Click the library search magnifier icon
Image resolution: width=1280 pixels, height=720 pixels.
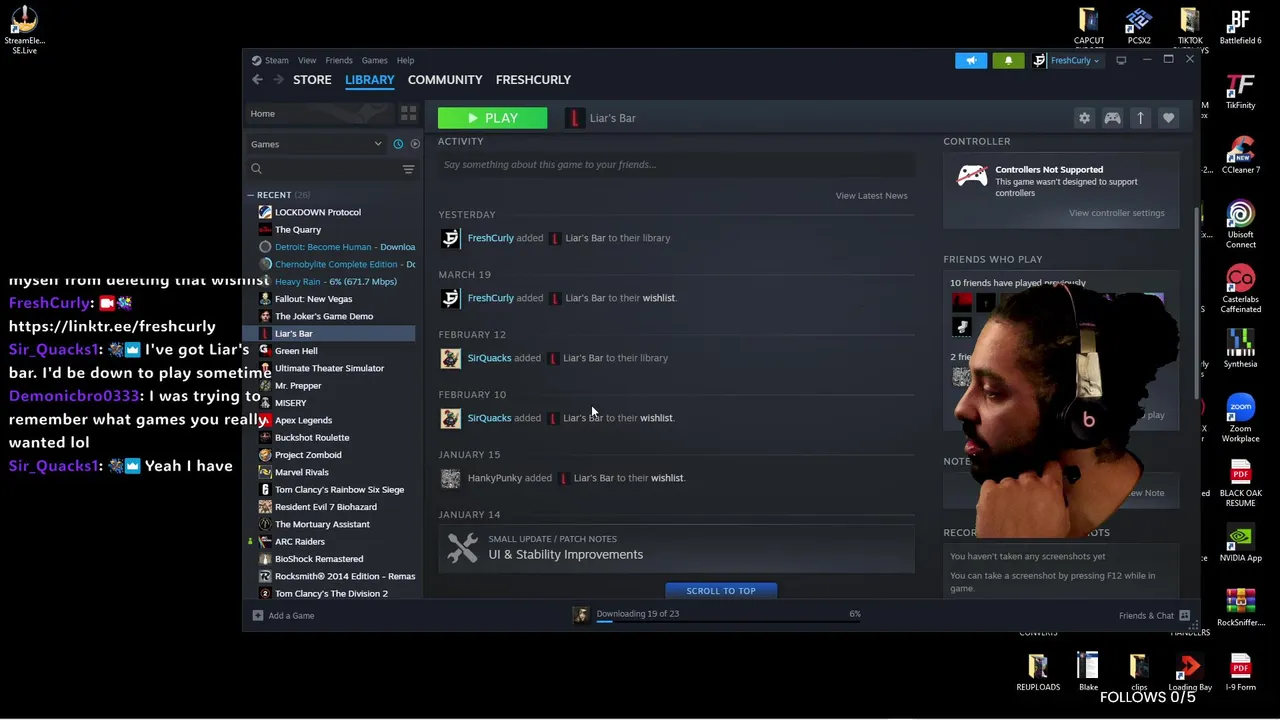pyautogui.click(x=257, y=169)
